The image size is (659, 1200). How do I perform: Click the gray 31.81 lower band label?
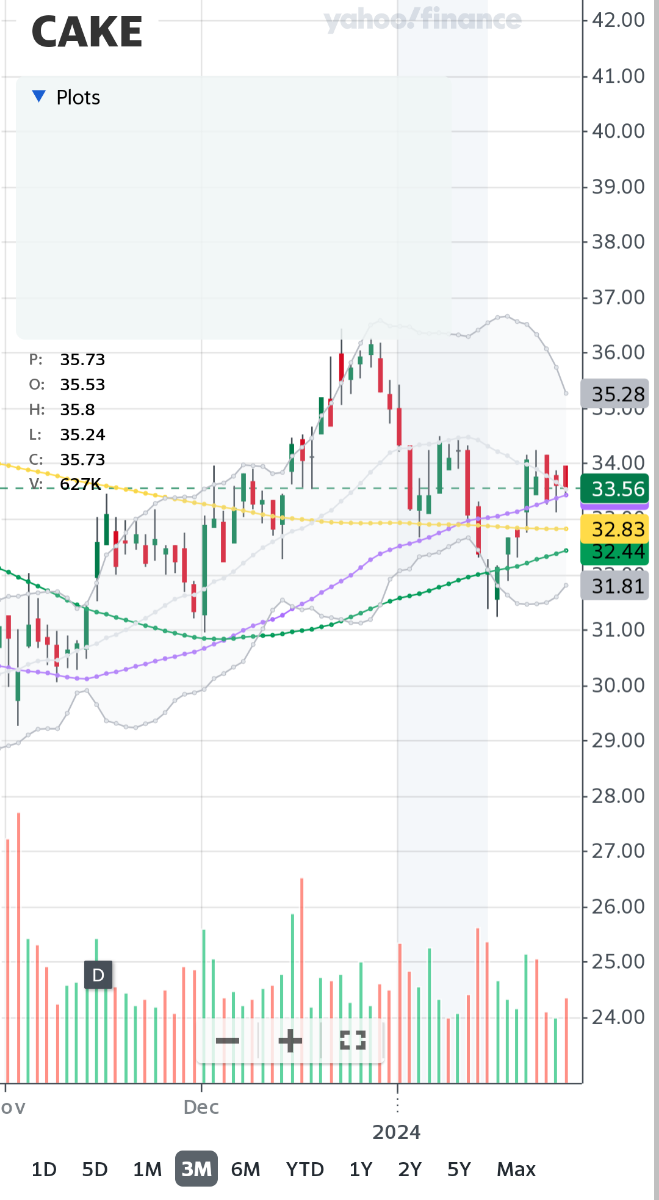click(x=617, y=585)
